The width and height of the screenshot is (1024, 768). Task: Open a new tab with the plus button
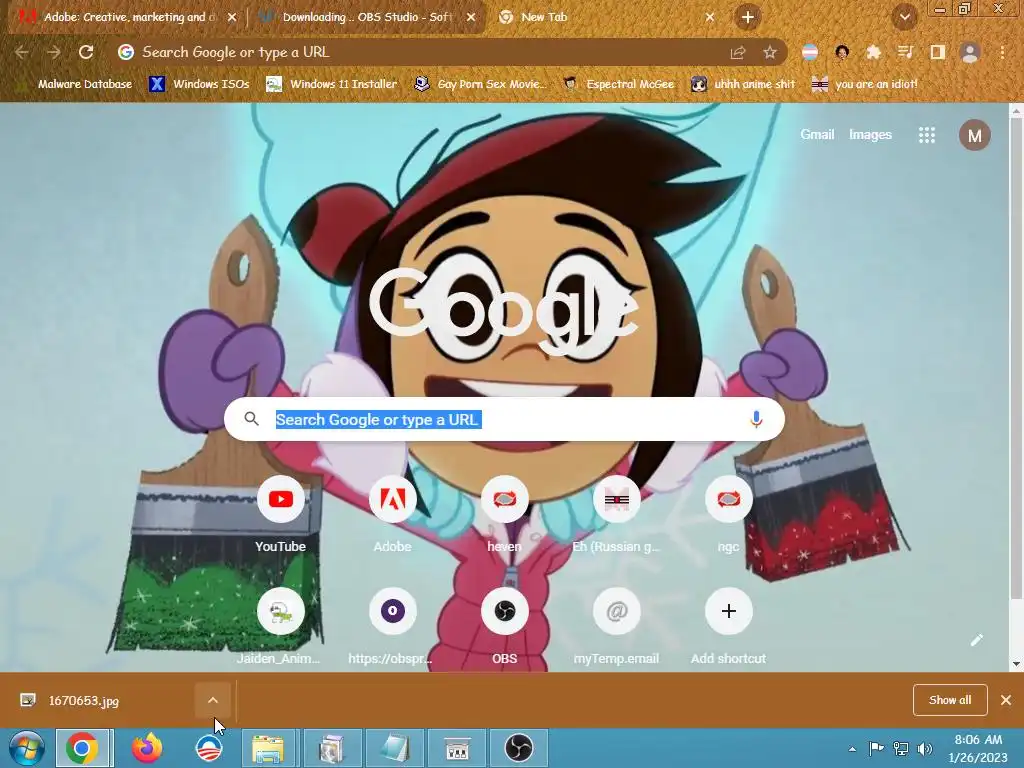(748, 17)
